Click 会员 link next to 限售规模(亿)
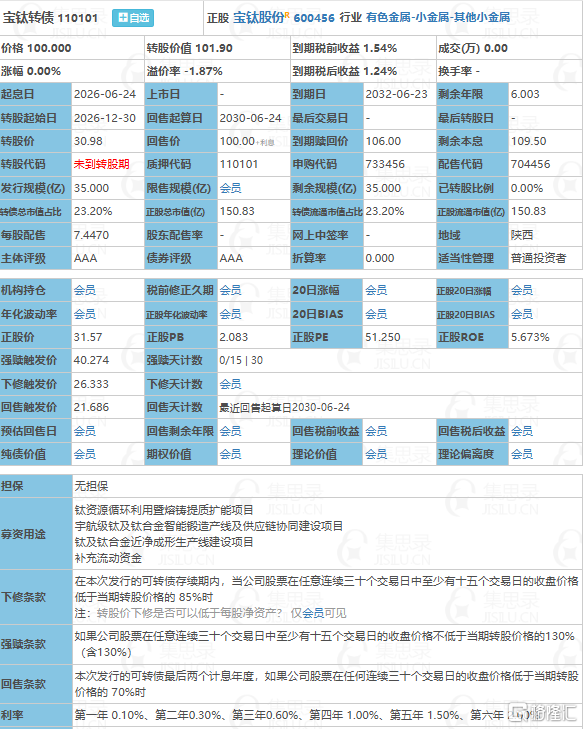 [x=230, y=188]
